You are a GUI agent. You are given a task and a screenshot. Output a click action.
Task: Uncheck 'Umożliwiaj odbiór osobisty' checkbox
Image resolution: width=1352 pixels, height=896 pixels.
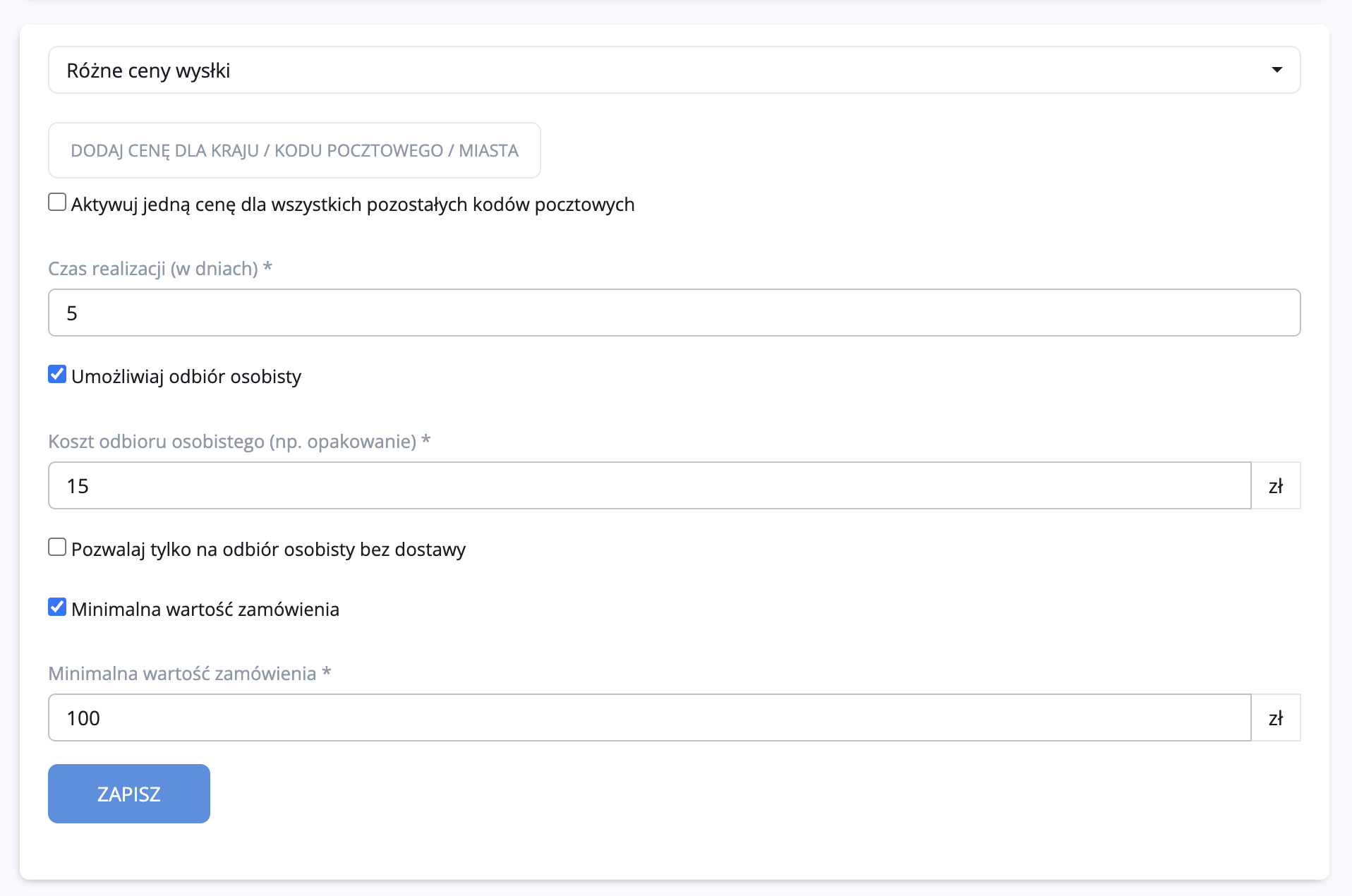click(57, 374)
